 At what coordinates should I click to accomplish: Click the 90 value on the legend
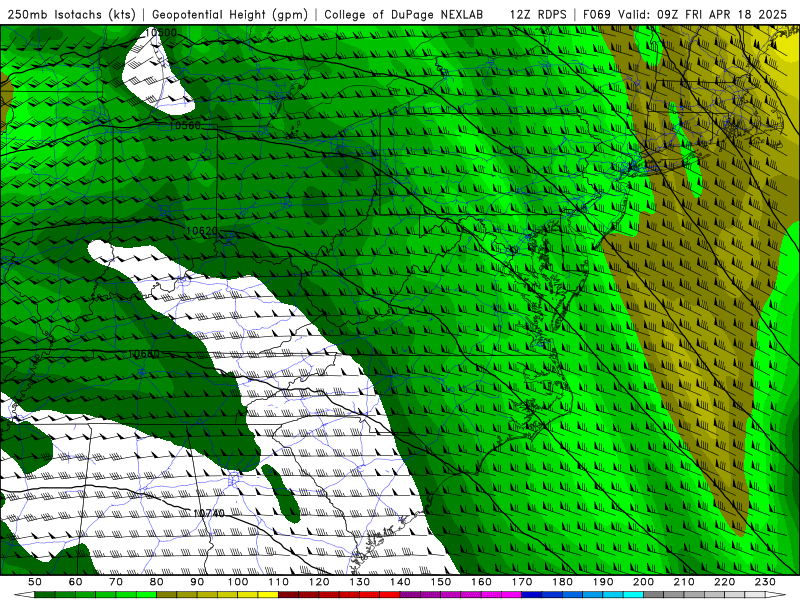tap(197, 582)
